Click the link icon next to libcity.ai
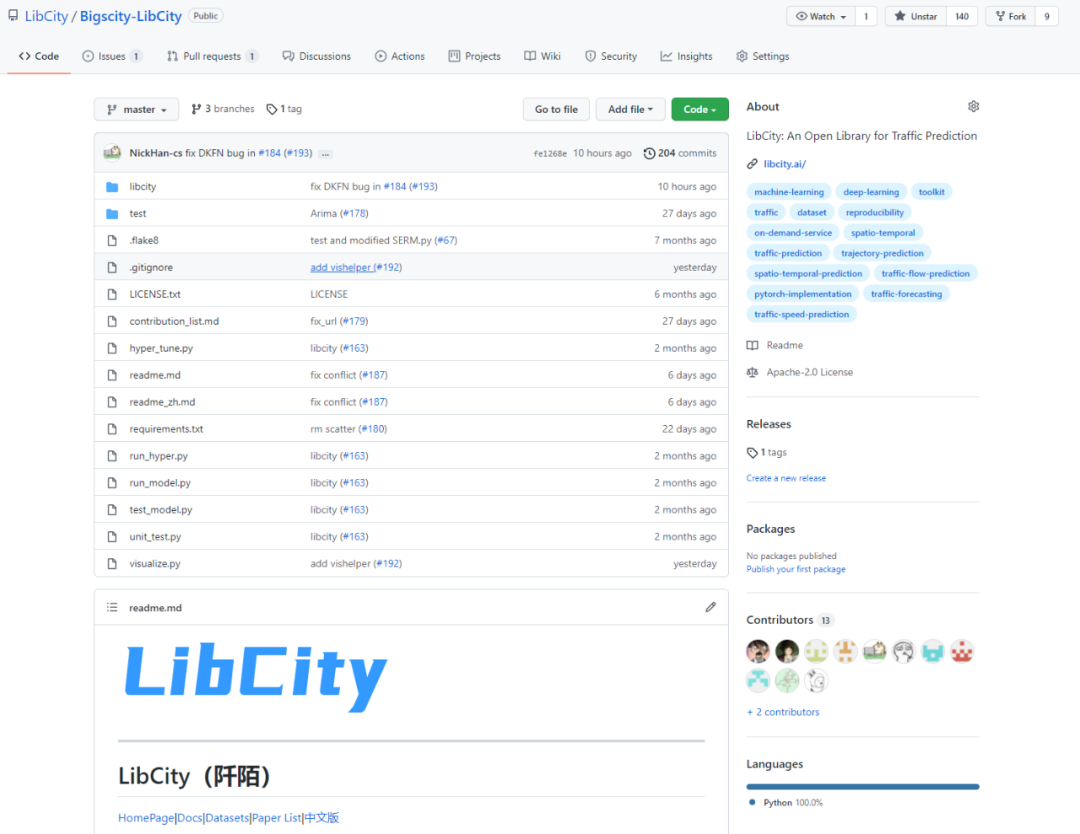This screenshot has width=1080, height=834. click(x=752, y=164)
